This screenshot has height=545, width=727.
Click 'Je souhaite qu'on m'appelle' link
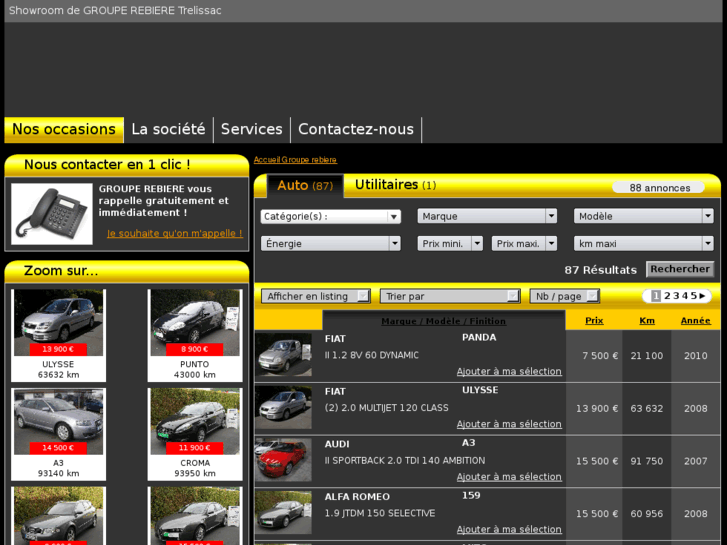coord(174,233)
